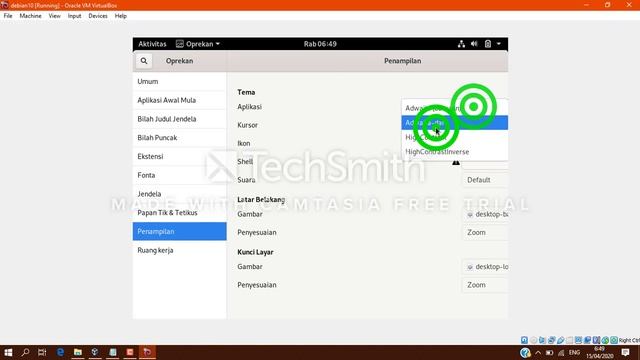Select Bilah Judul Jendela in sidebar
The height and width of the screenshot is (360, 640).
tap(180, 119)
